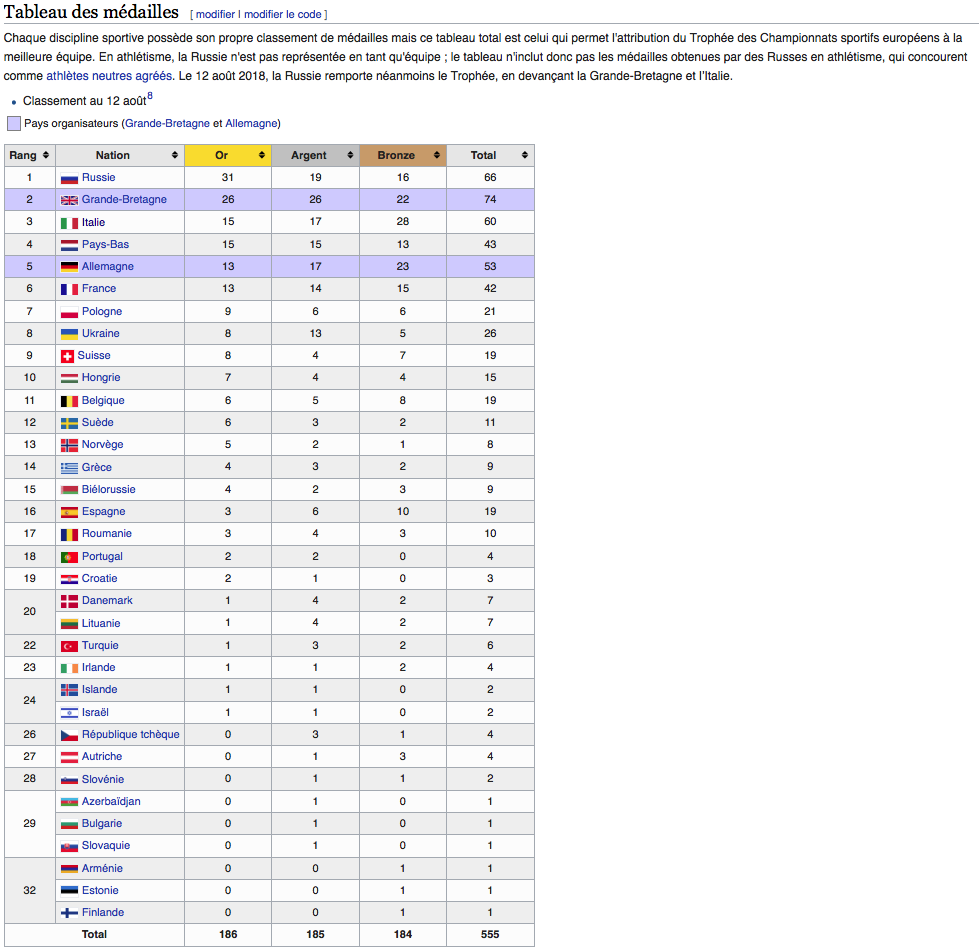Open the Autriche nation link
Image resolution: width=979 pixels, height=950 pixels.
tap(102, 757)
